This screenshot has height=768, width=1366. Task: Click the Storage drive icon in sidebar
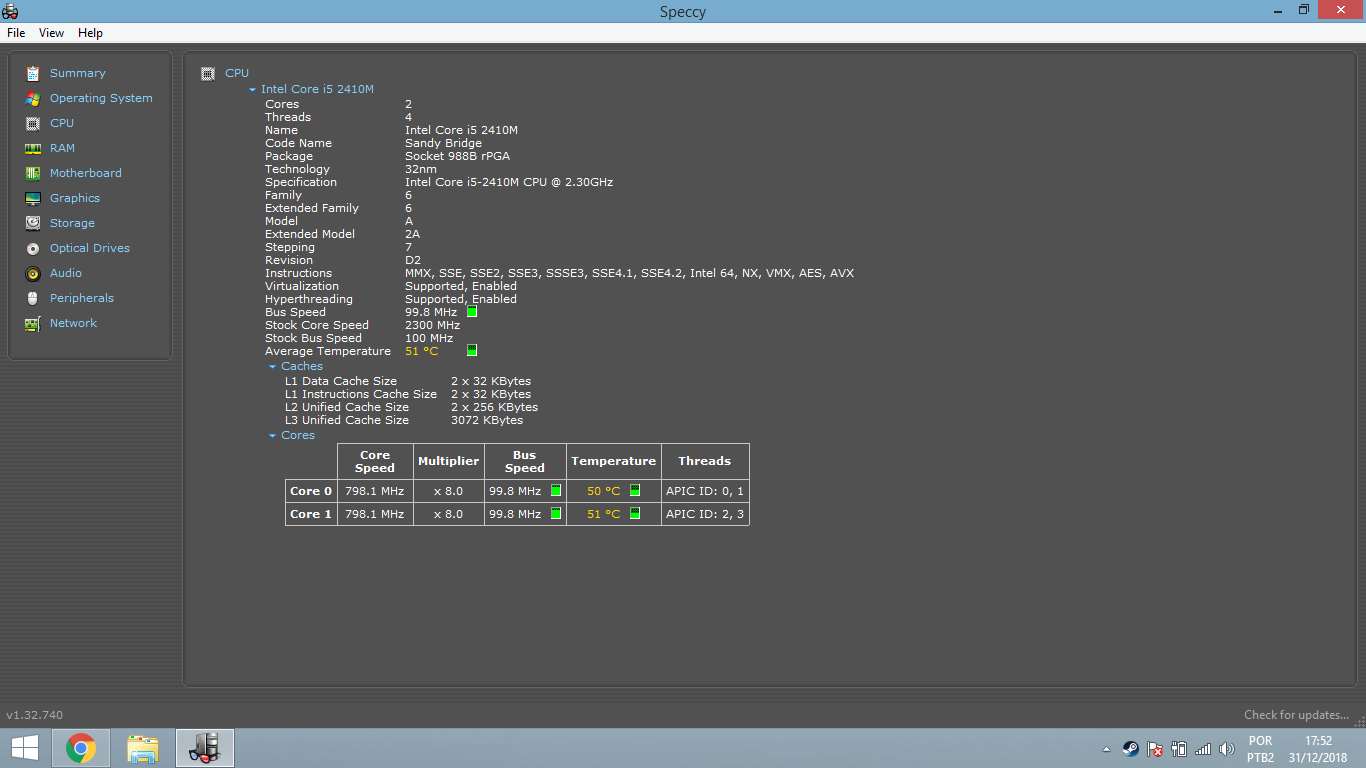click(x=33, y=223)
